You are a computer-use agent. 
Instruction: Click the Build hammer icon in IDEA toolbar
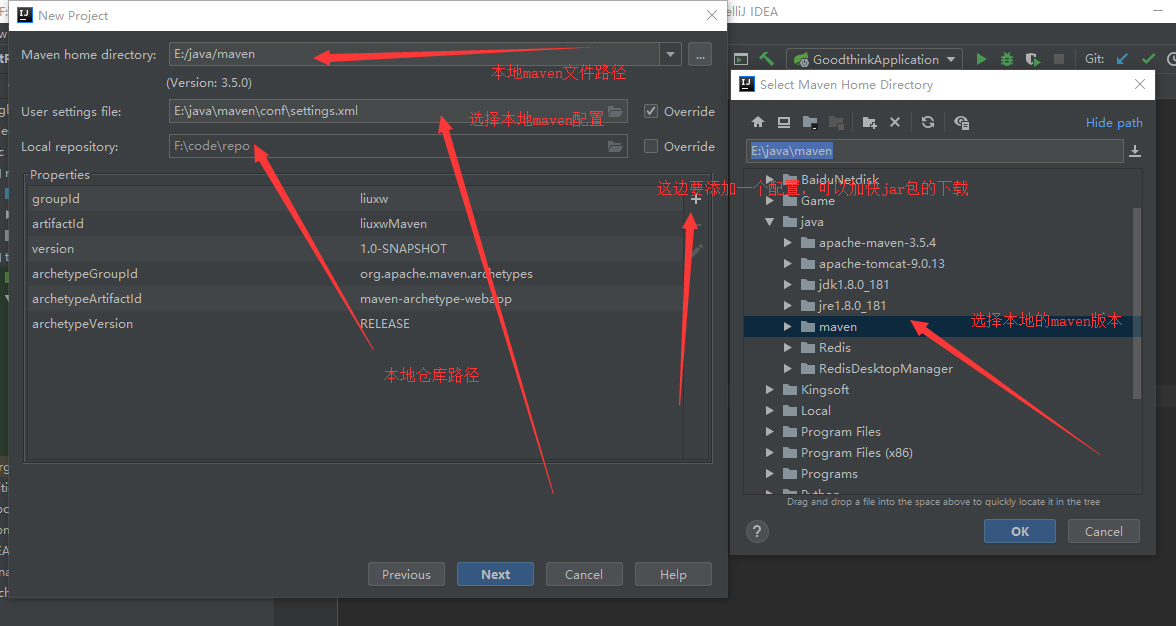pos(766,58)
